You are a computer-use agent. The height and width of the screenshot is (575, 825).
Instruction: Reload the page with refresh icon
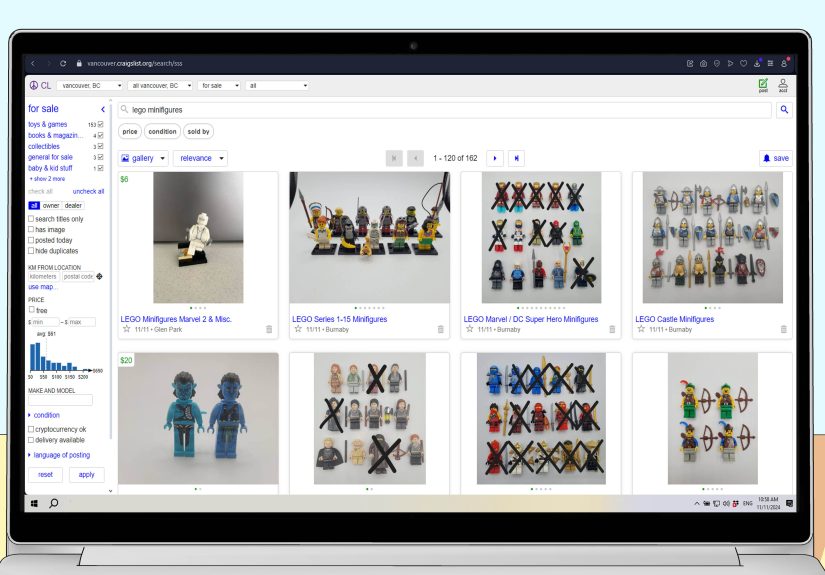click(63, 63)
